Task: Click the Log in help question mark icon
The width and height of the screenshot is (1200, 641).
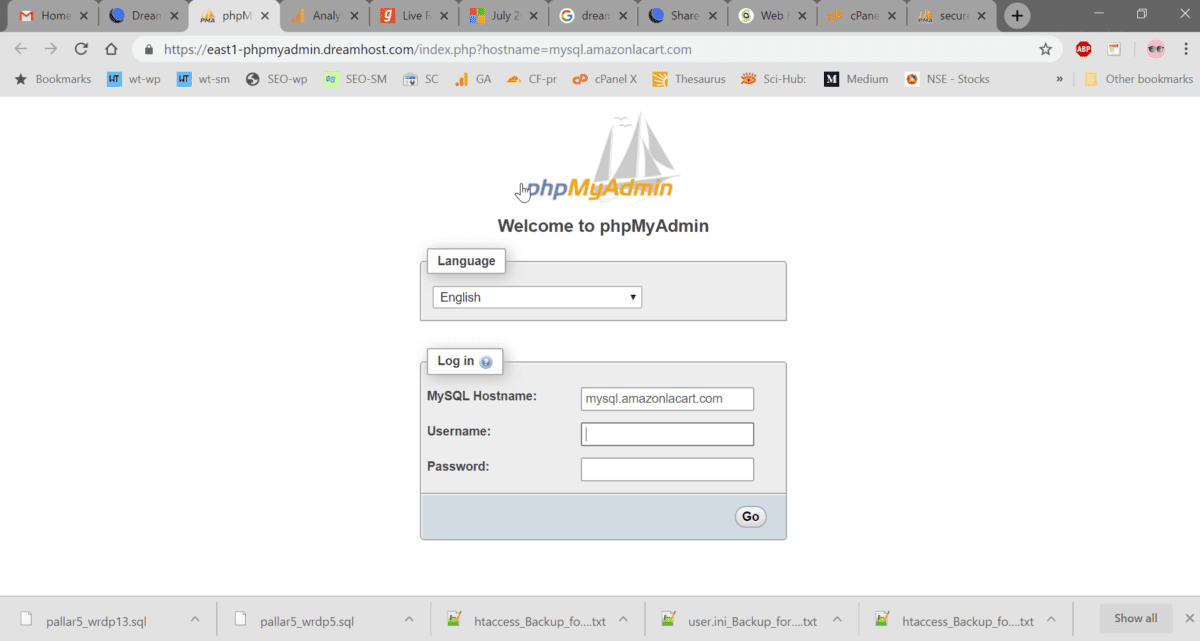Action: [x=486, y=362]
